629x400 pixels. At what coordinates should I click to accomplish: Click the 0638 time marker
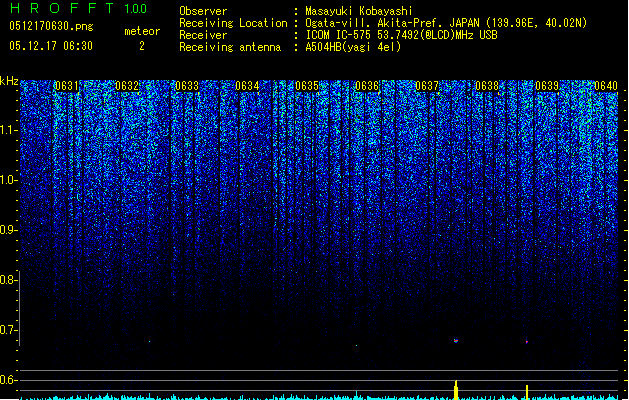pyautogui.click(x=487, y=86)
